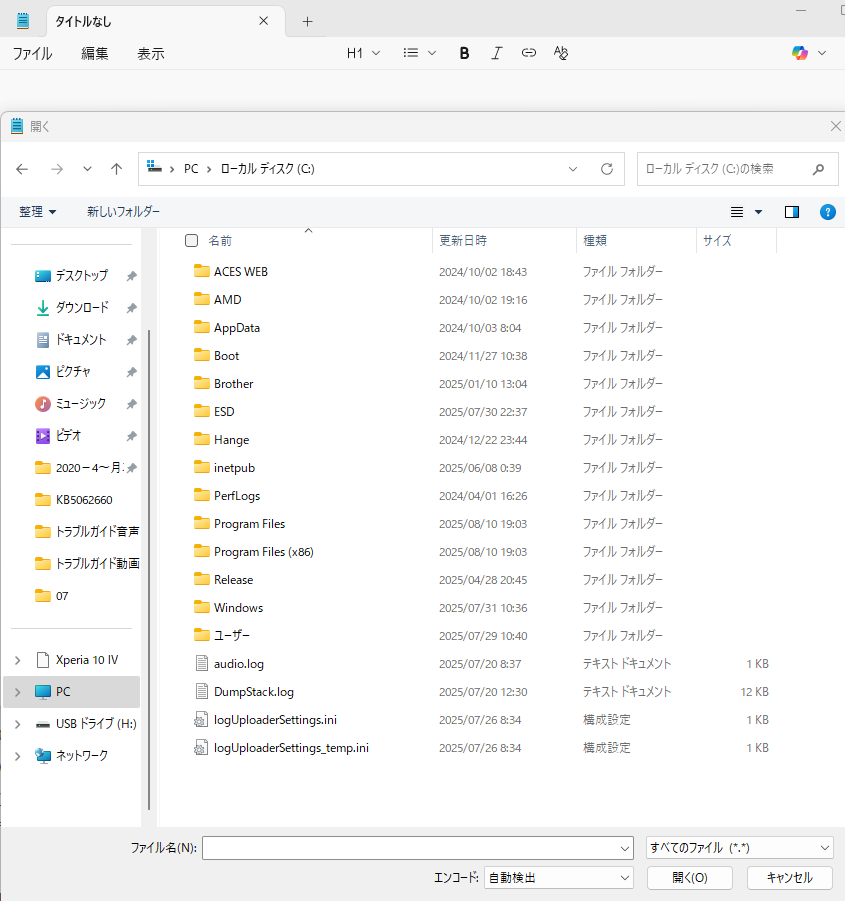Click the 開く(O) button
This screenshot has width=845, height=901.
tap(688, 877)
